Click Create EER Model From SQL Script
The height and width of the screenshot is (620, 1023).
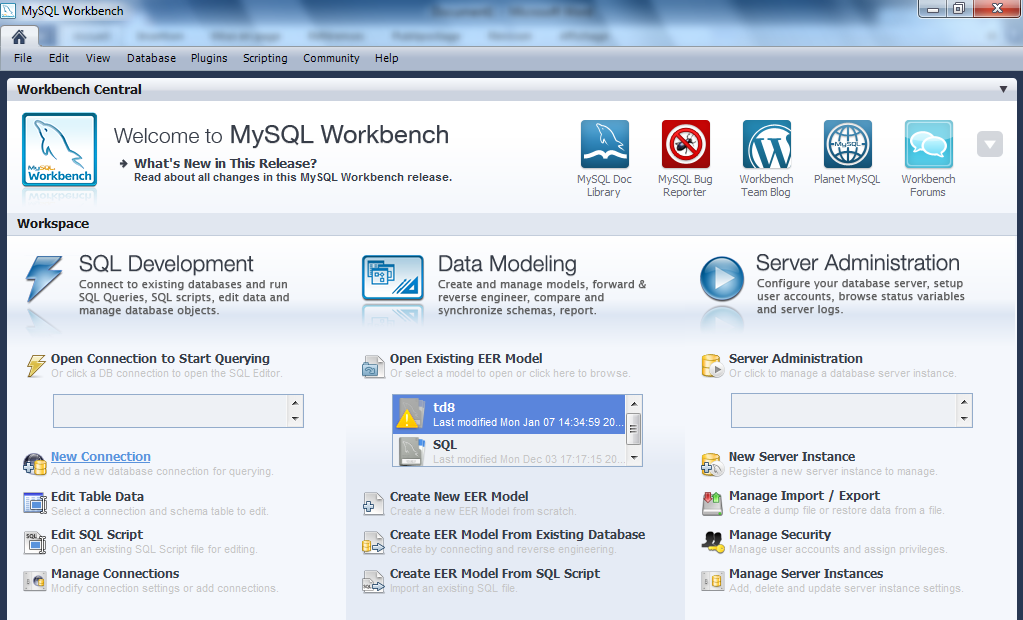pyautogui.click(x=494, y=574)
